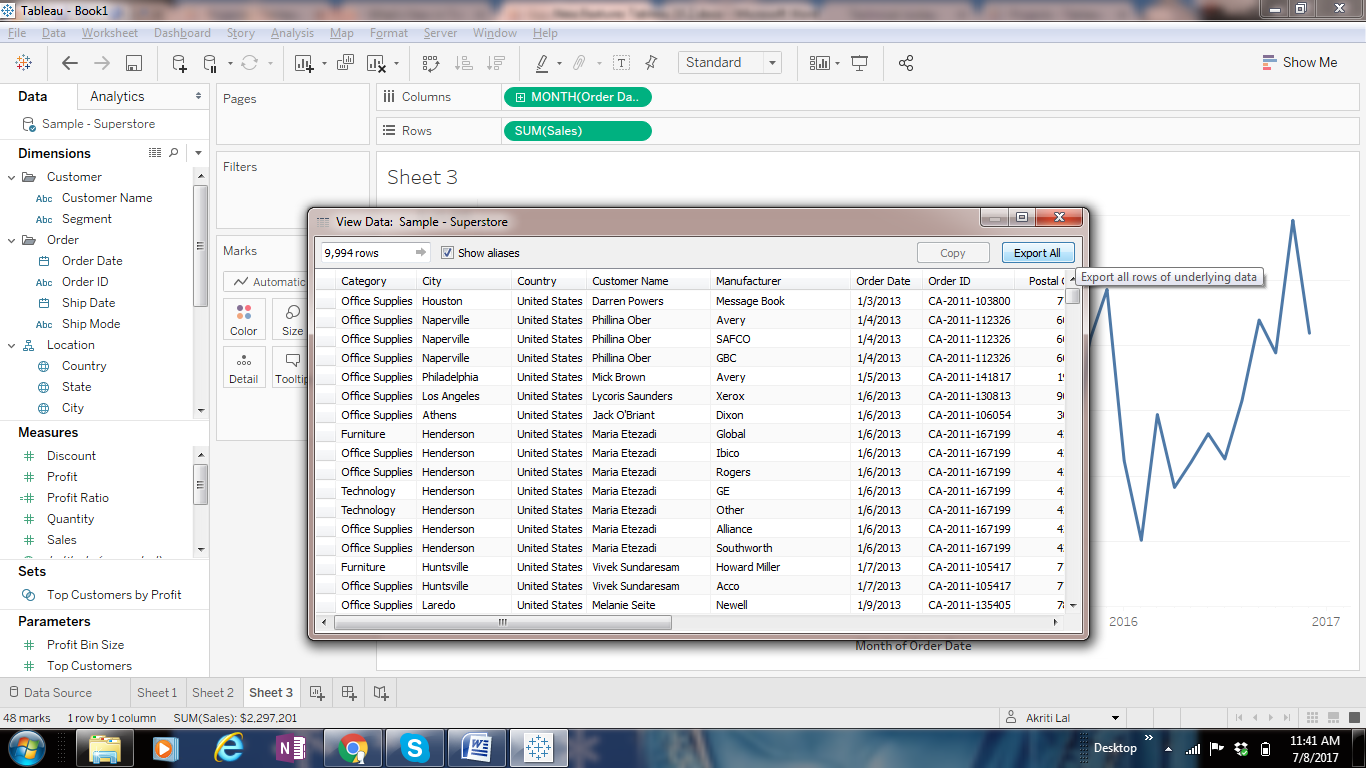Image resolution: width=1366 pixels, height=768 pixels.
Task: Click the view-as-list icon in Dimensions header
Action: pyautogui.click(x=155, y=153)
